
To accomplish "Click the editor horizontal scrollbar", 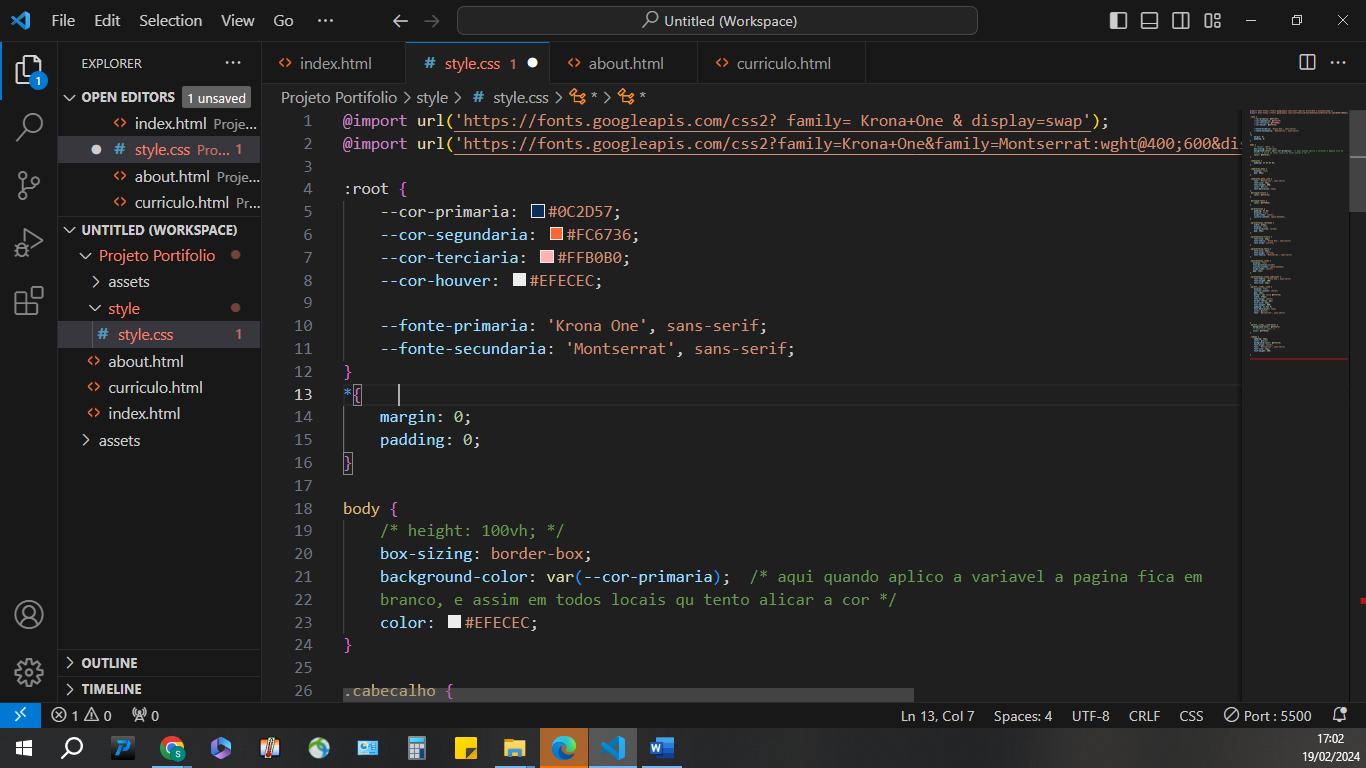I will pyautogui.click(x=628, y=694).
